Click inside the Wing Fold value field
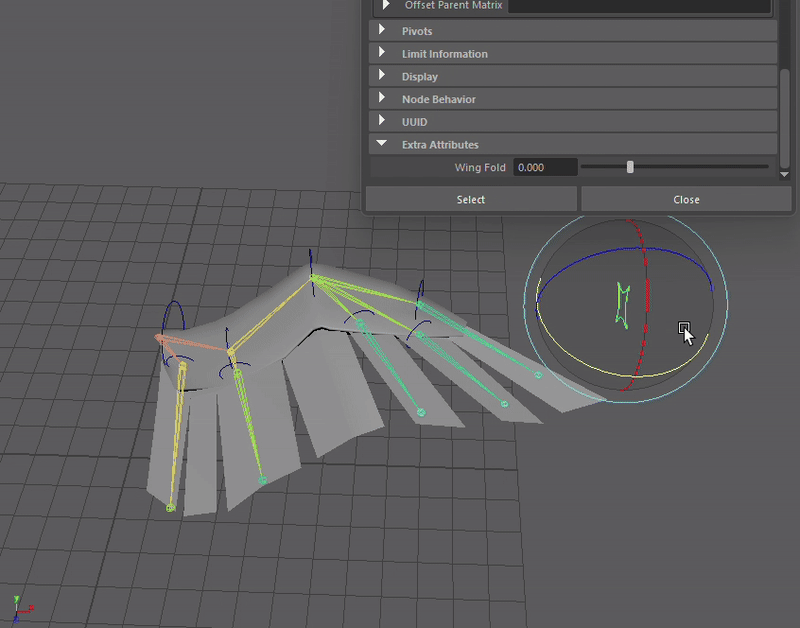The height and width of the screenshot is (628, 800). click(545, 167)
